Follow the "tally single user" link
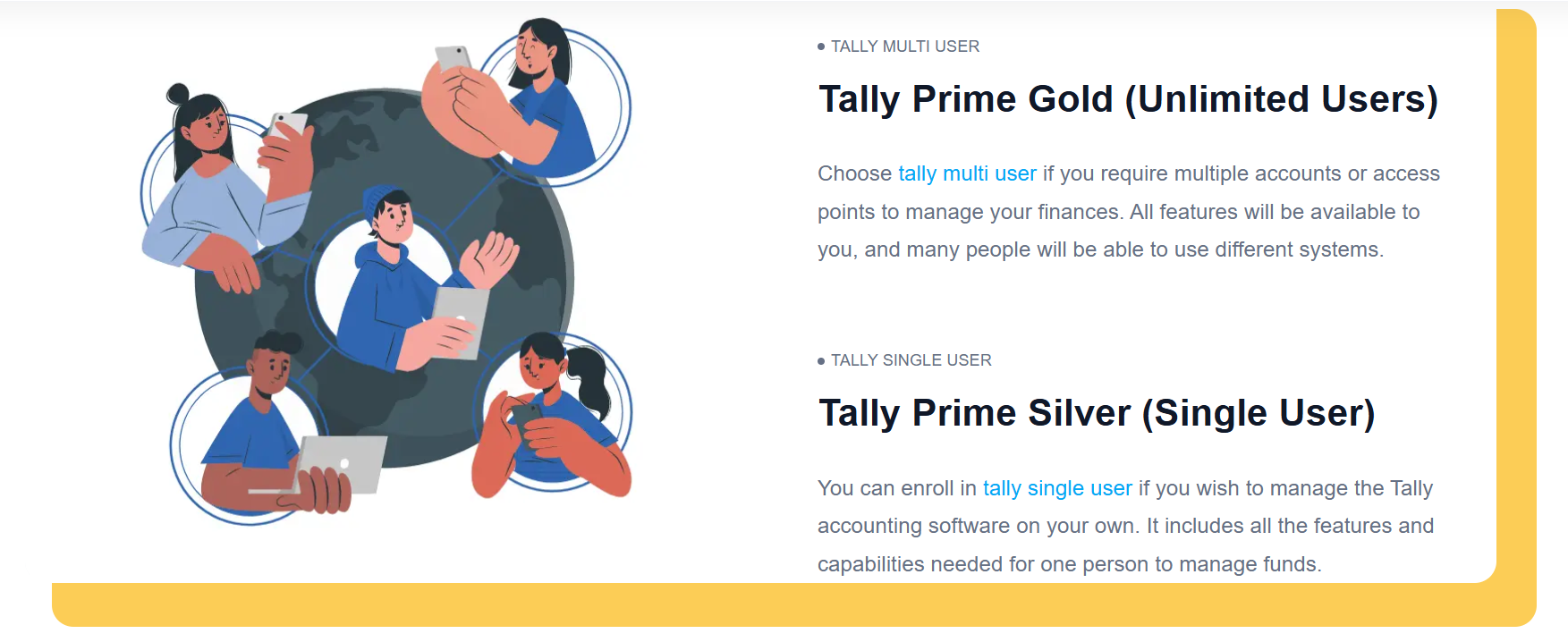Image resolution: width=1568 pixels, height=642 pixels. pyautogui.click(x=1057, y=488)
